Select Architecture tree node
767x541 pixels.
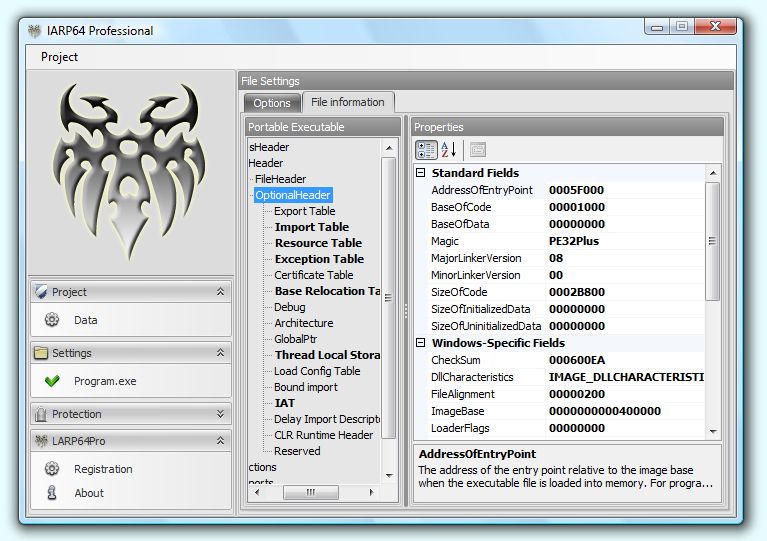click(x=303, y=323)
